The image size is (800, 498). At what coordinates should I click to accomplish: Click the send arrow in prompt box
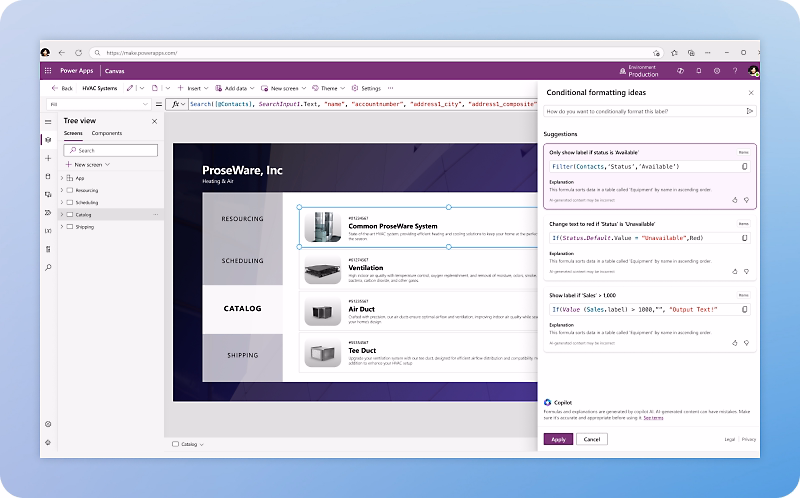[x=749, y=111]
